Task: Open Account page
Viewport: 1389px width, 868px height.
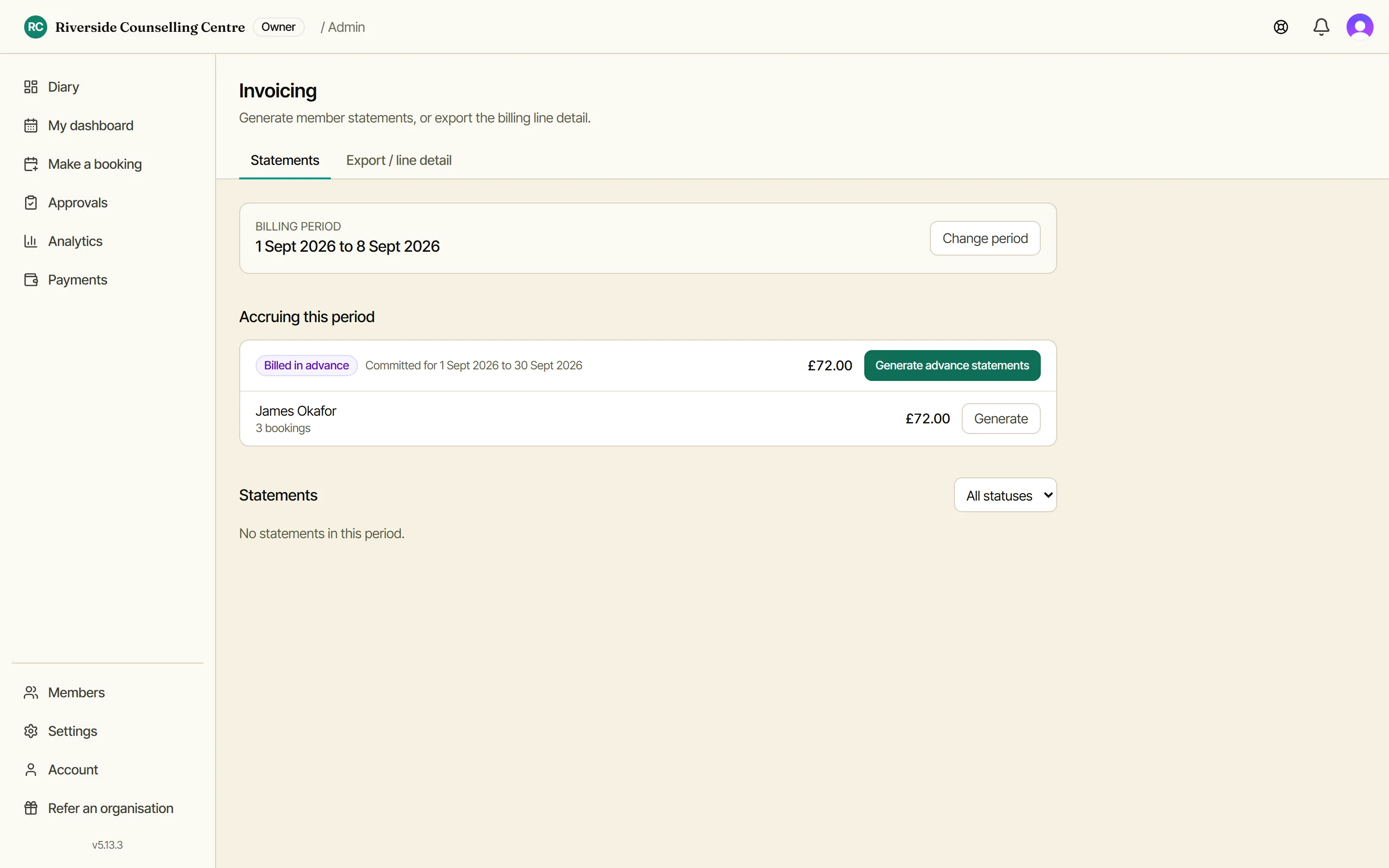Action: tap(108, 769)
